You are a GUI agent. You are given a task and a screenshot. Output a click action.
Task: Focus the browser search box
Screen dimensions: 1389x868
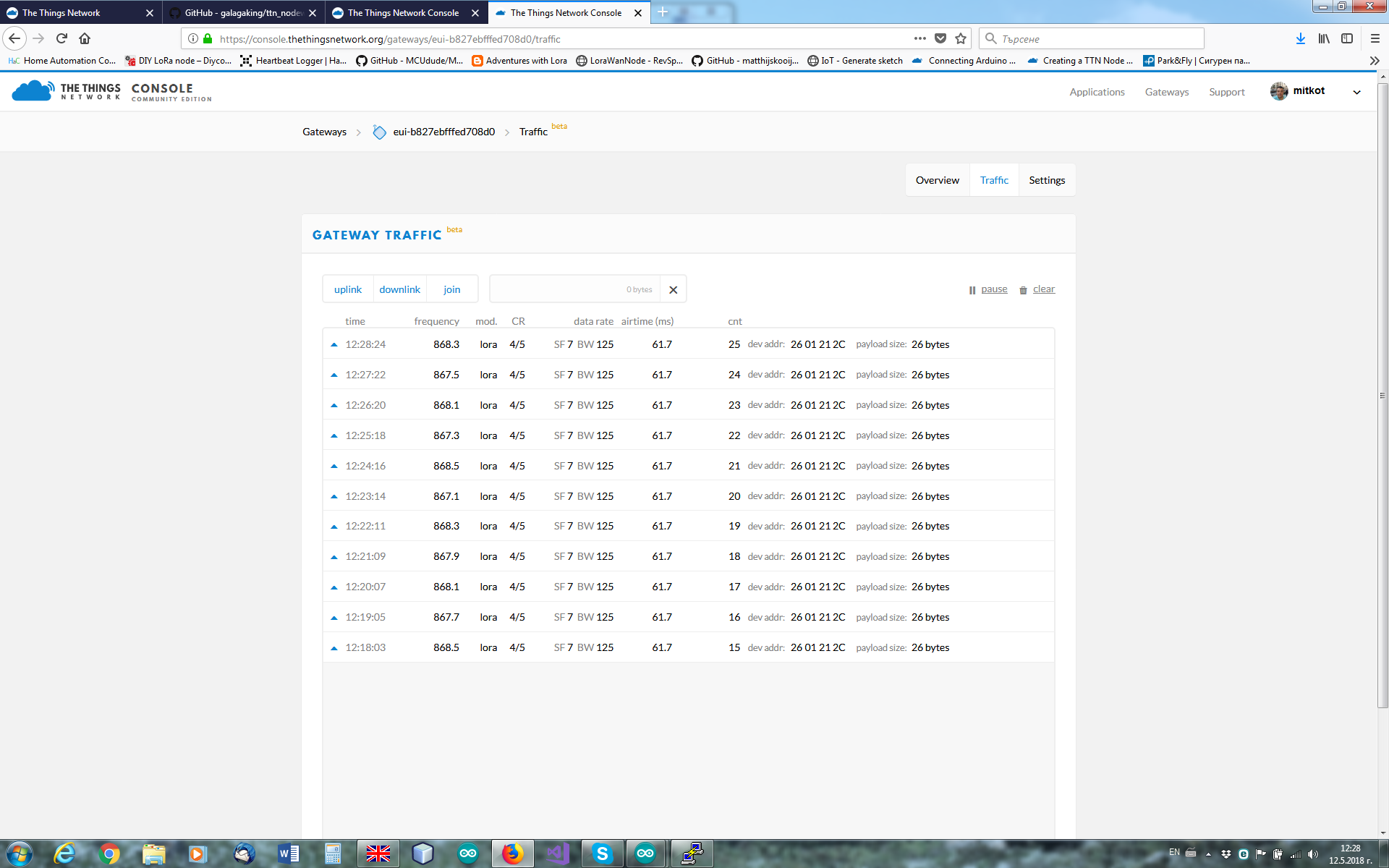tap(1091, 38)
